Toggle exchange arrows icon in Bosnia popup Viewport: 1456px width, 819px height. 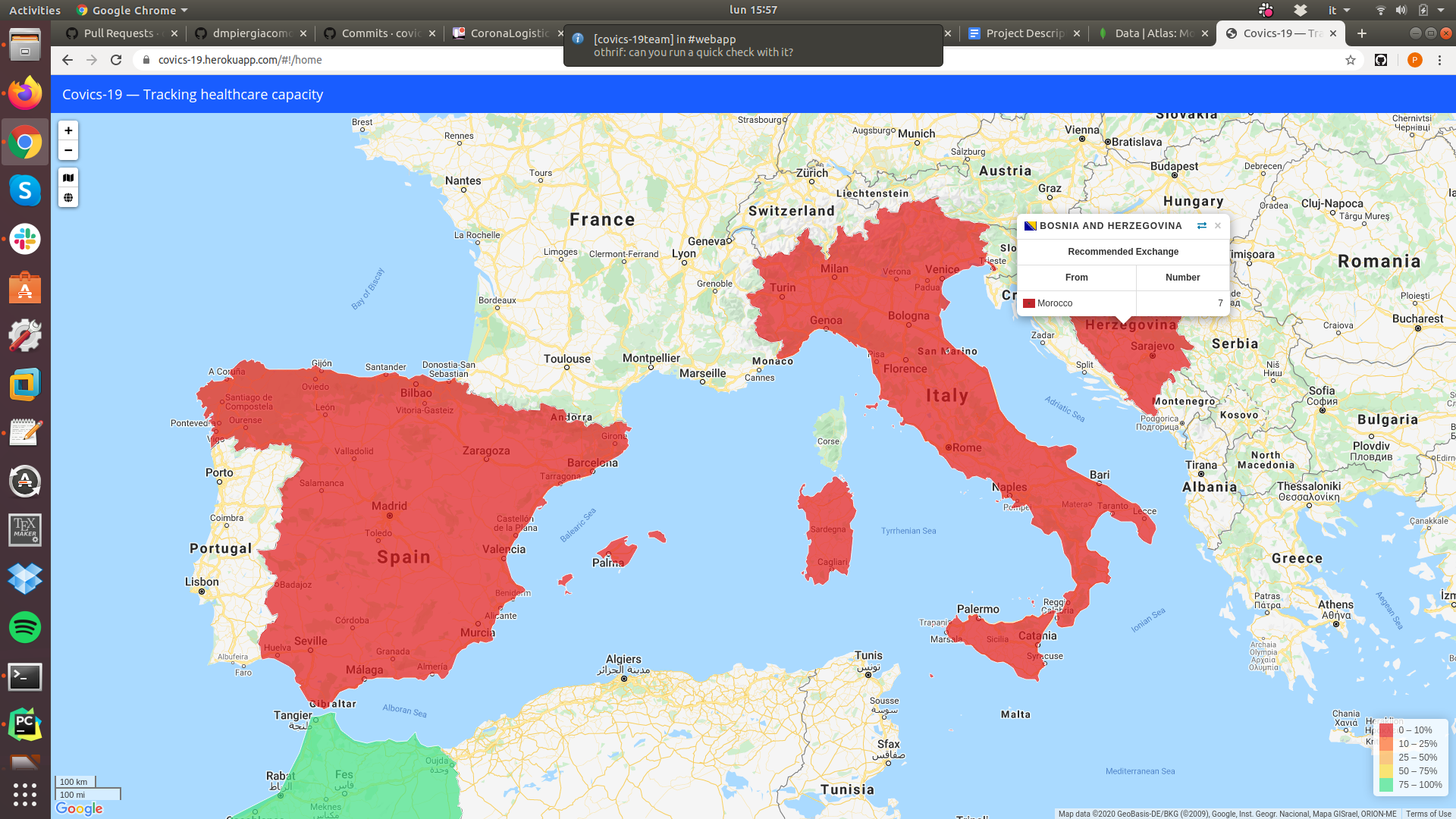pyautogui.click(x=1201, y=225)
